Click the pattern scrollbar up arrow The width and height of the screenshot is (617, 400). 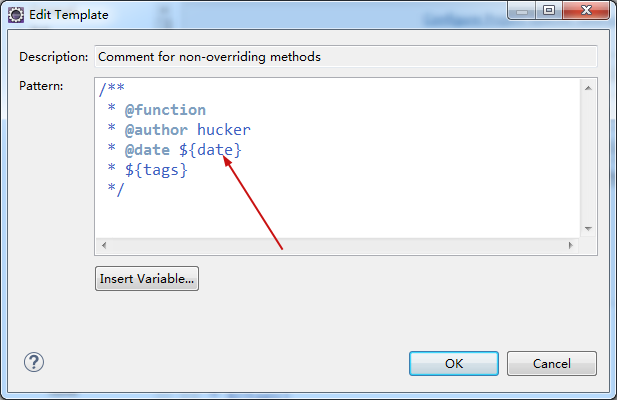click(590, 89)
